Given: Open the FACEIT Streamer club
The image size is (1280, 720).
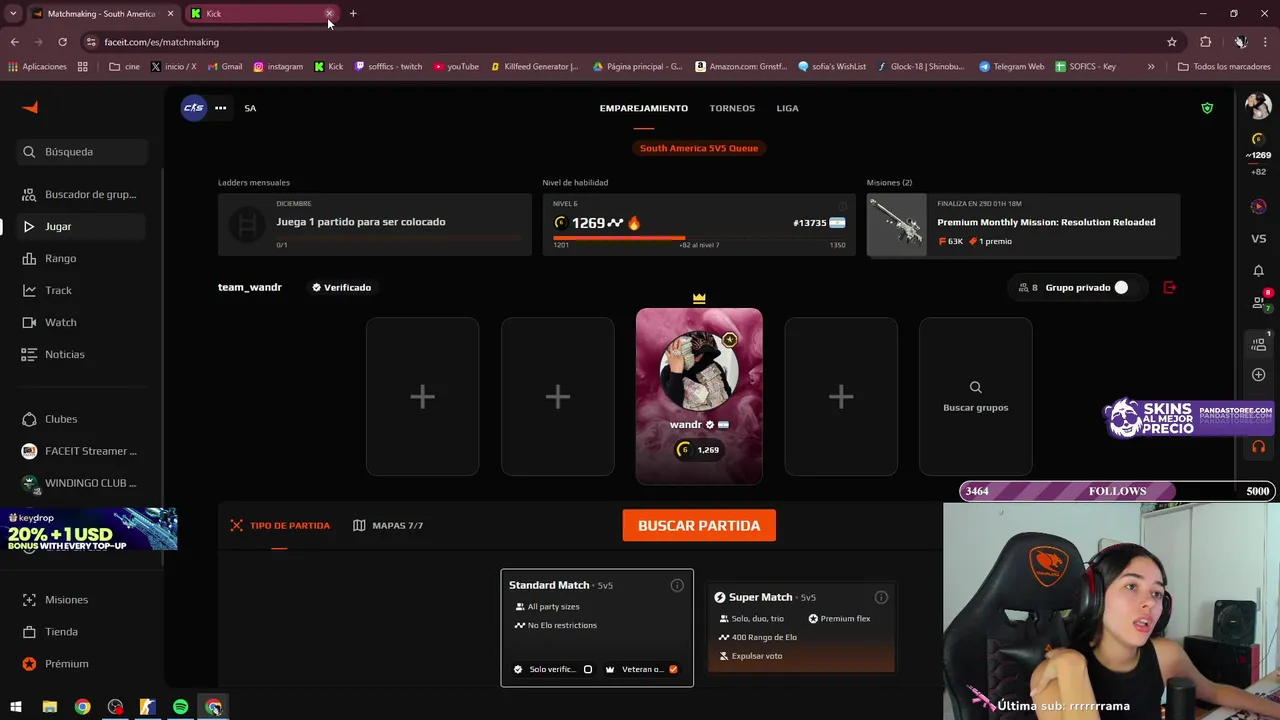Looking at the screenshot, I should pyautogui.click(x=81, y=451).
